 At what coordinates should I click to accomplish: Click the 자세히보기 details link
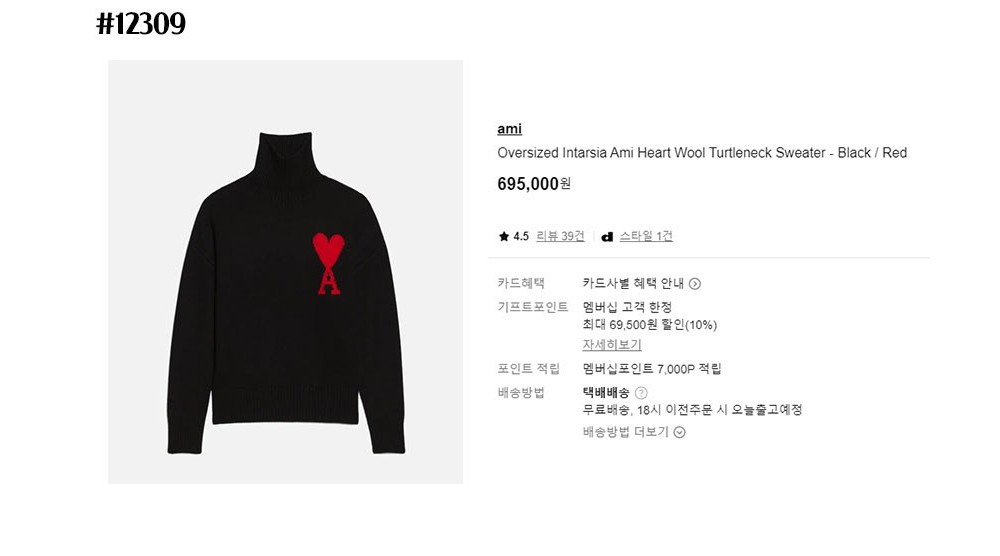[612, 344]
